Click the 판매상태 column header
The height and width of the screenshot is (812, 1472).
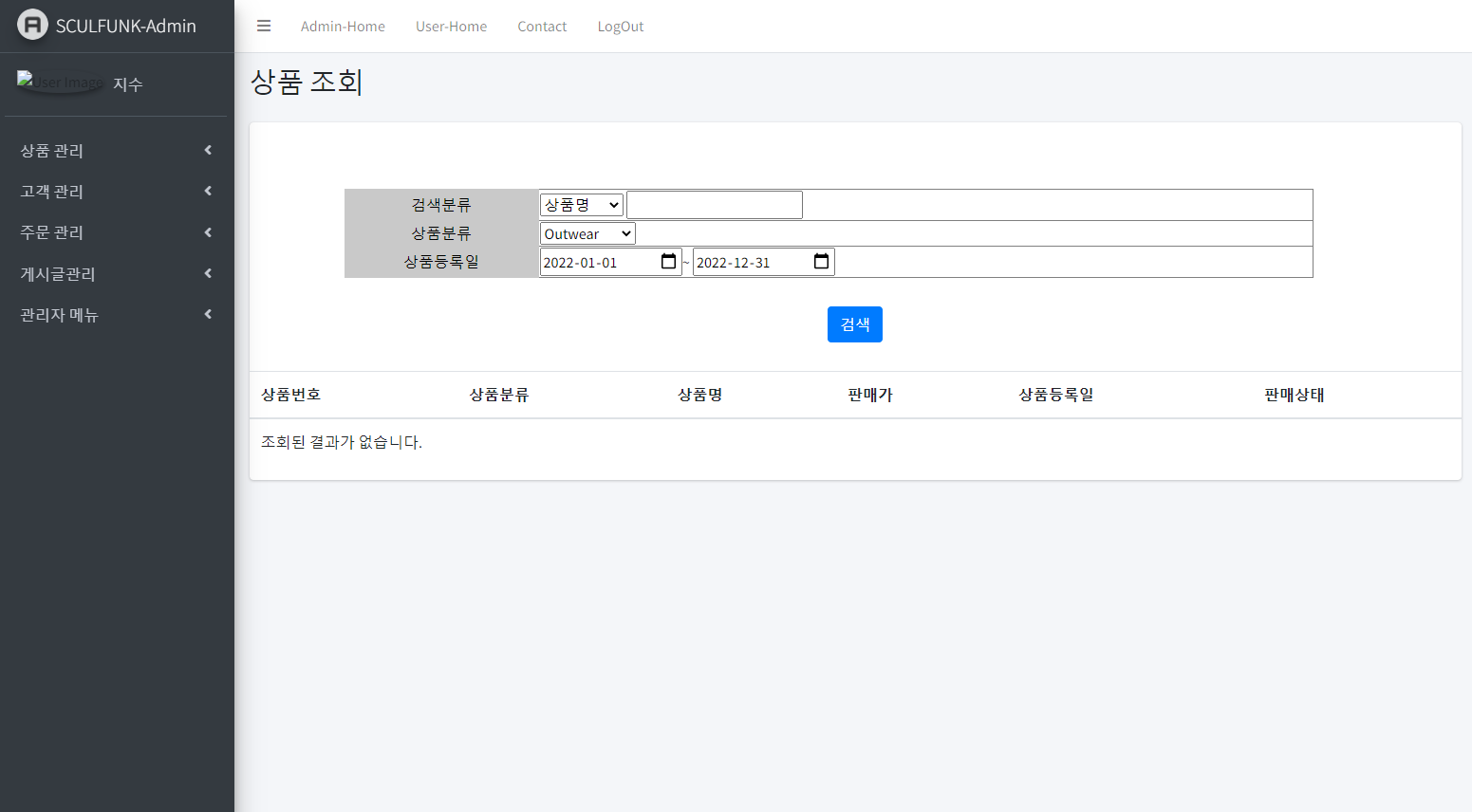(x=1295, y=395)
